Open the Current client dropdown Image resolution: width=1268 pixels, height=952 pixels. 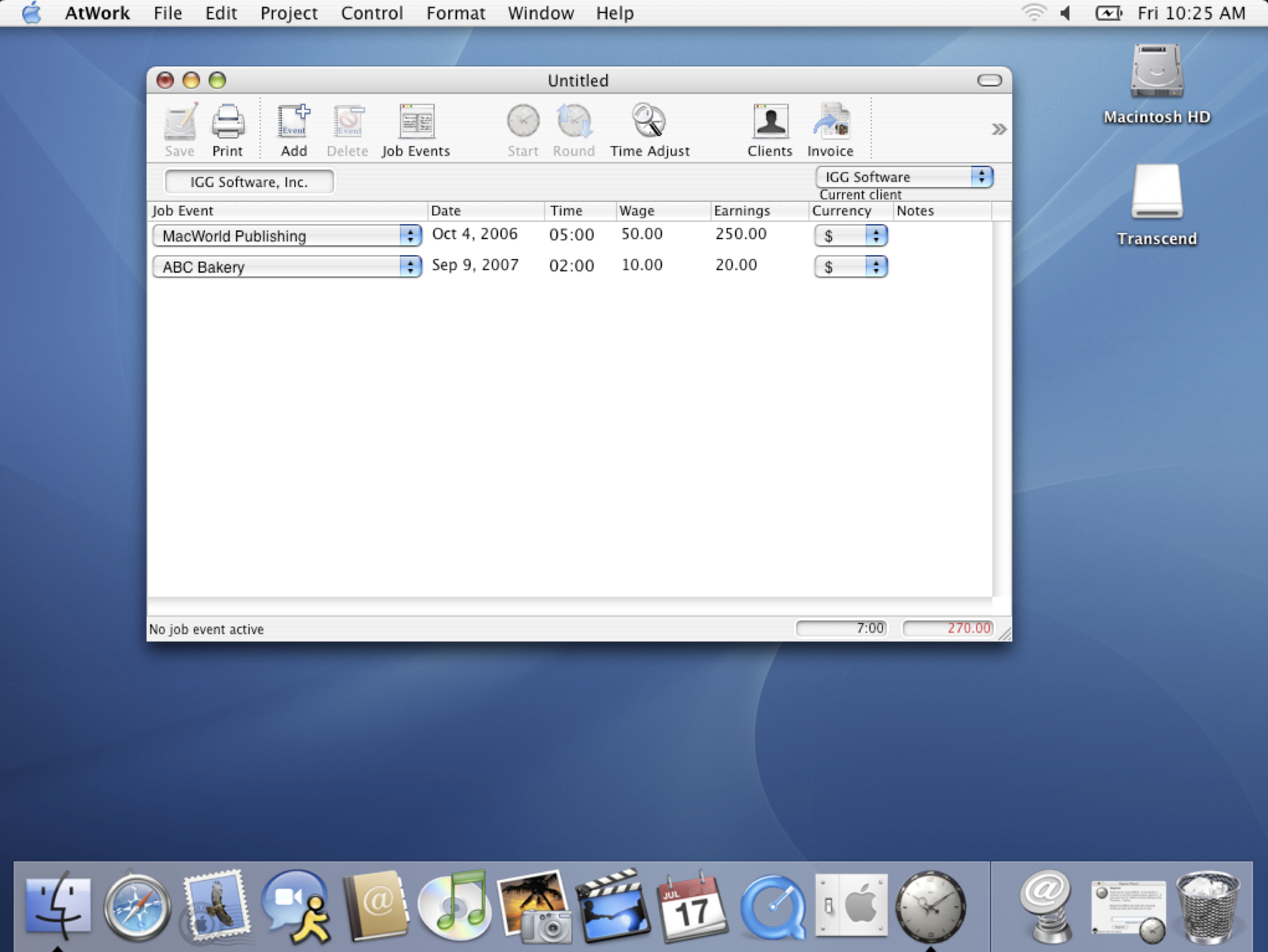tap(904, 177)
